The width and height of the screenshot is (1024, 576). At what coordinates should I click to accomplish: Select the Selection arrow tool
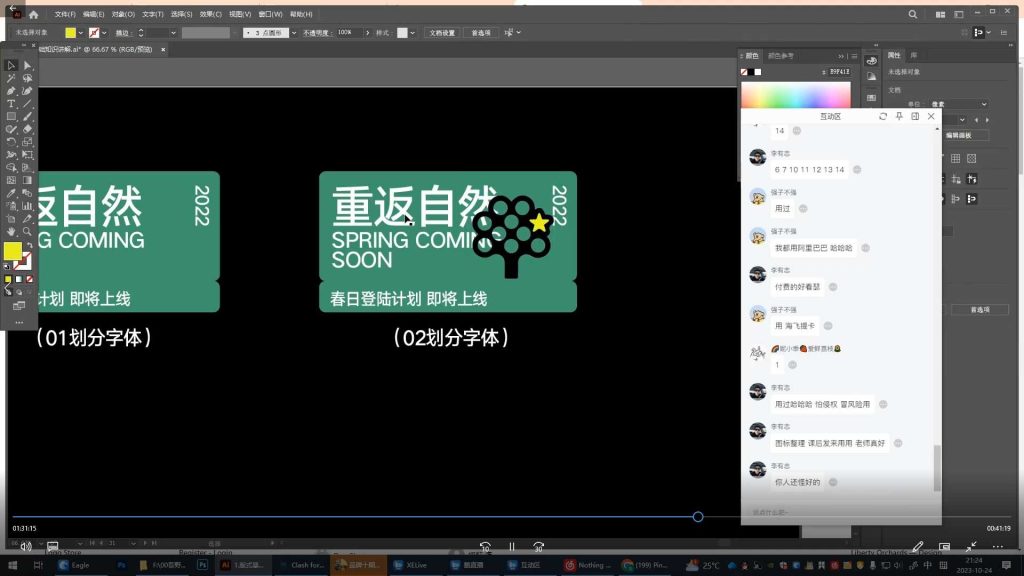[11, 65]
